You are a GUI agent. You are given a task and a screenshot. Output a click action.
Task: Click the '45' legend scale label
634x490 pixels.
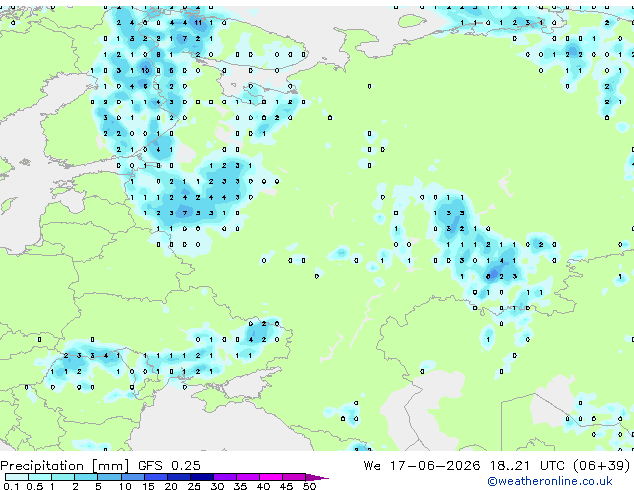coord(286,486)
